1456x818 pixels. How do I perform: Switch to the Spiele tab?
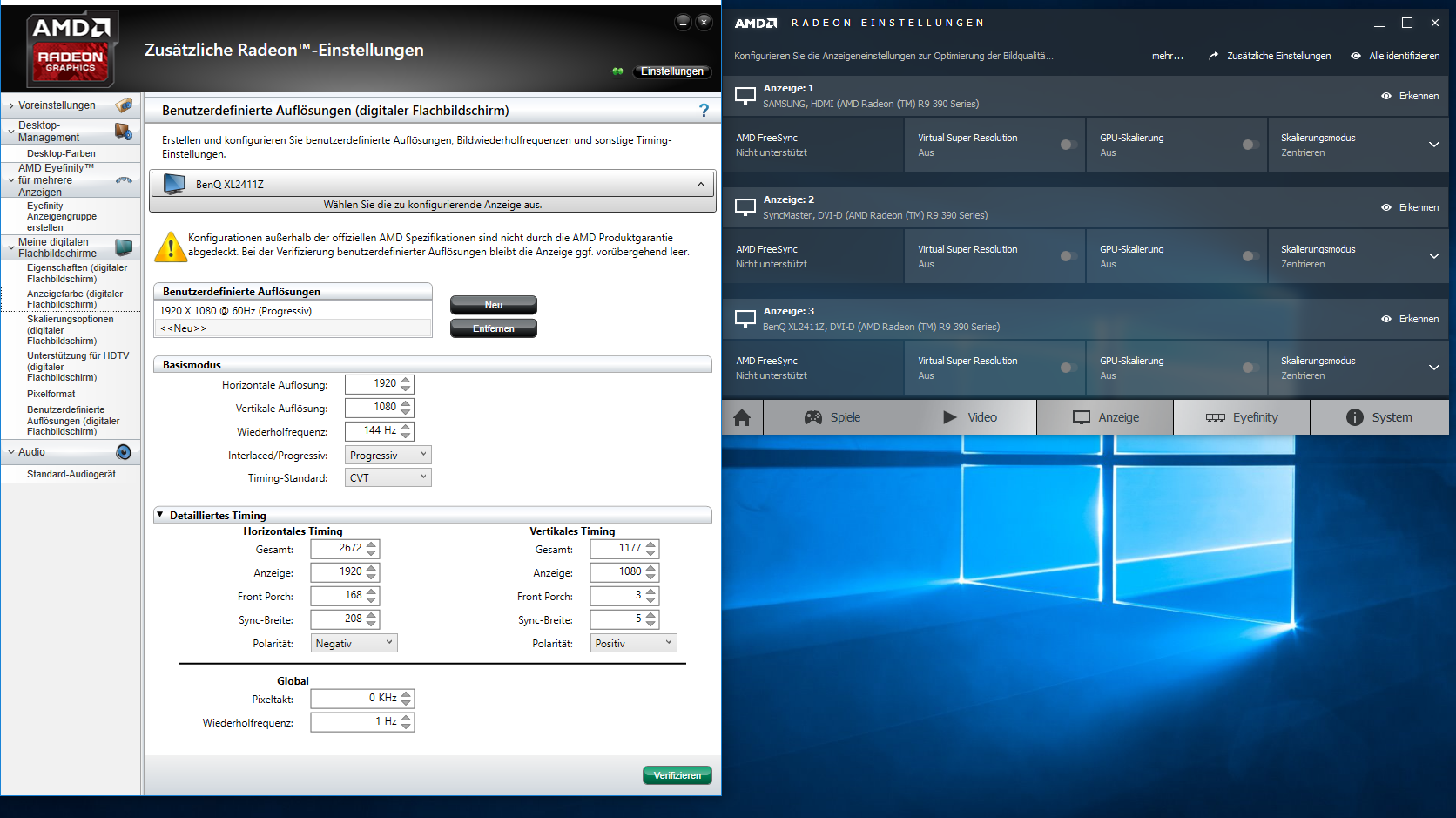[x=832, y=417]
